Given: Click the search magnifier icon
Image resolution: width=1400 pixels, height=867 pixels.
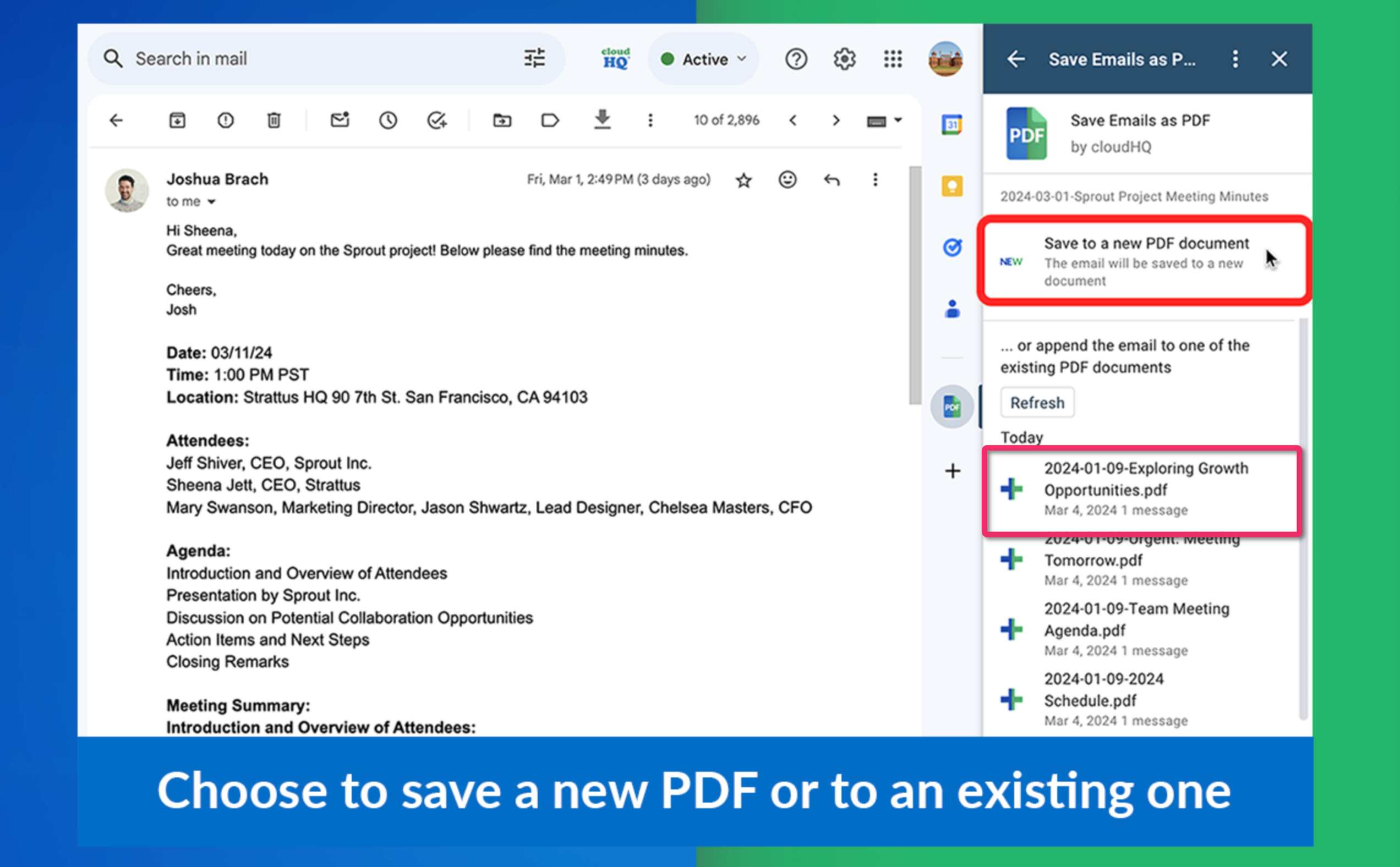Looking at the screenshot, I should click(x=113, y=58).
